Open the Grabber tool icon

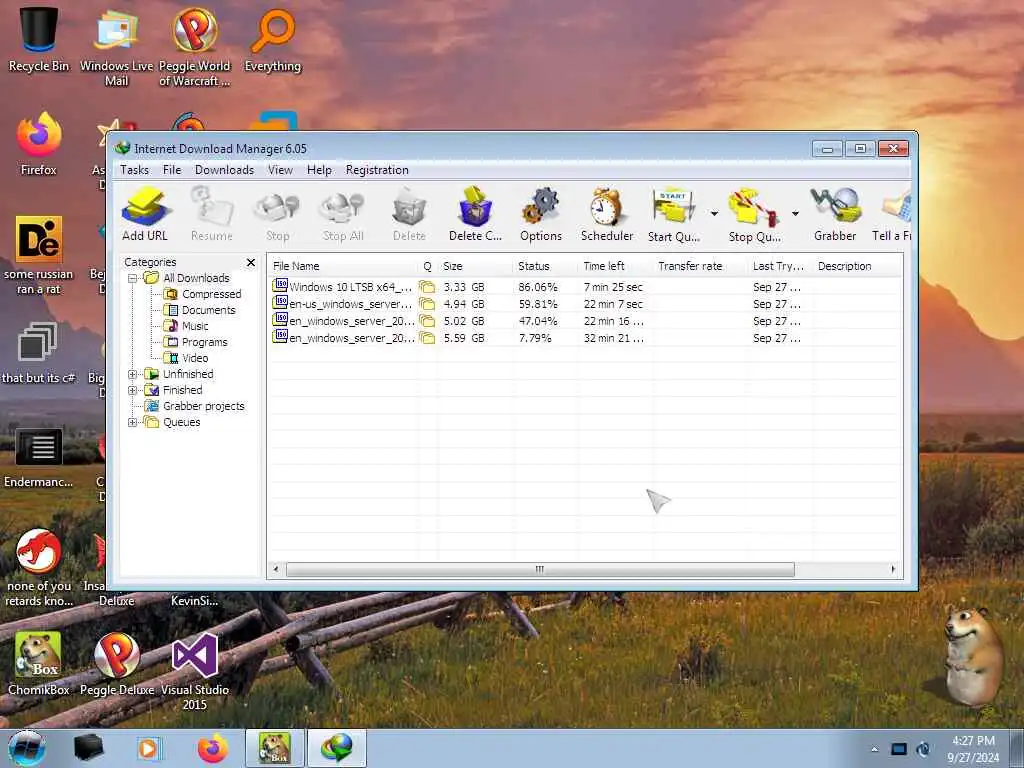coord(835,214)
